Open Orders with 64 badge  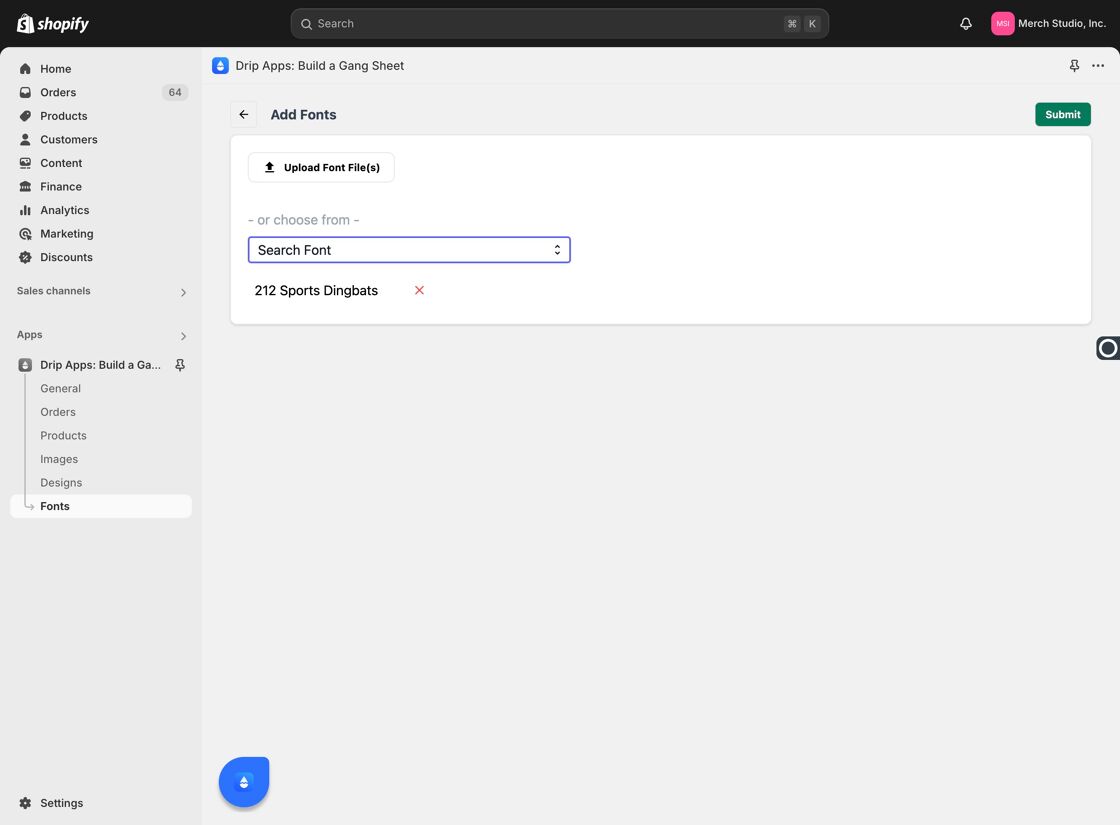click(x=101, y=92)
